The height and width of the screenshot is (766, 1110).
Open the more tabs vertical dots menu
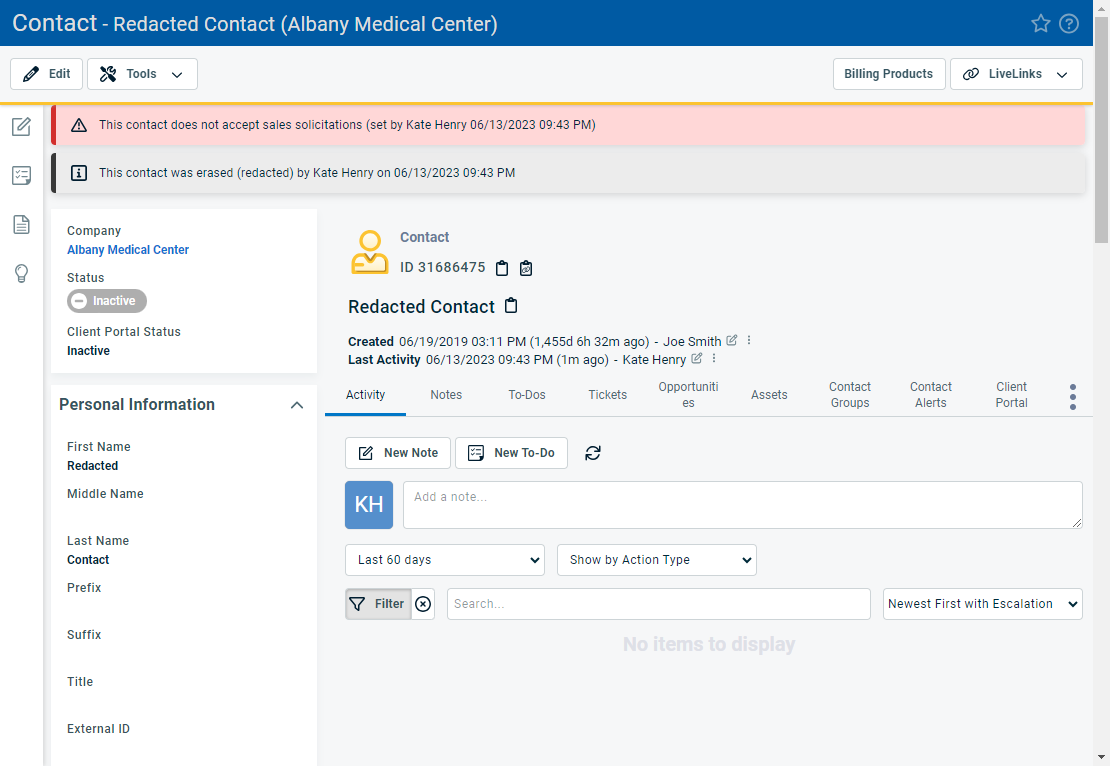1072,397
